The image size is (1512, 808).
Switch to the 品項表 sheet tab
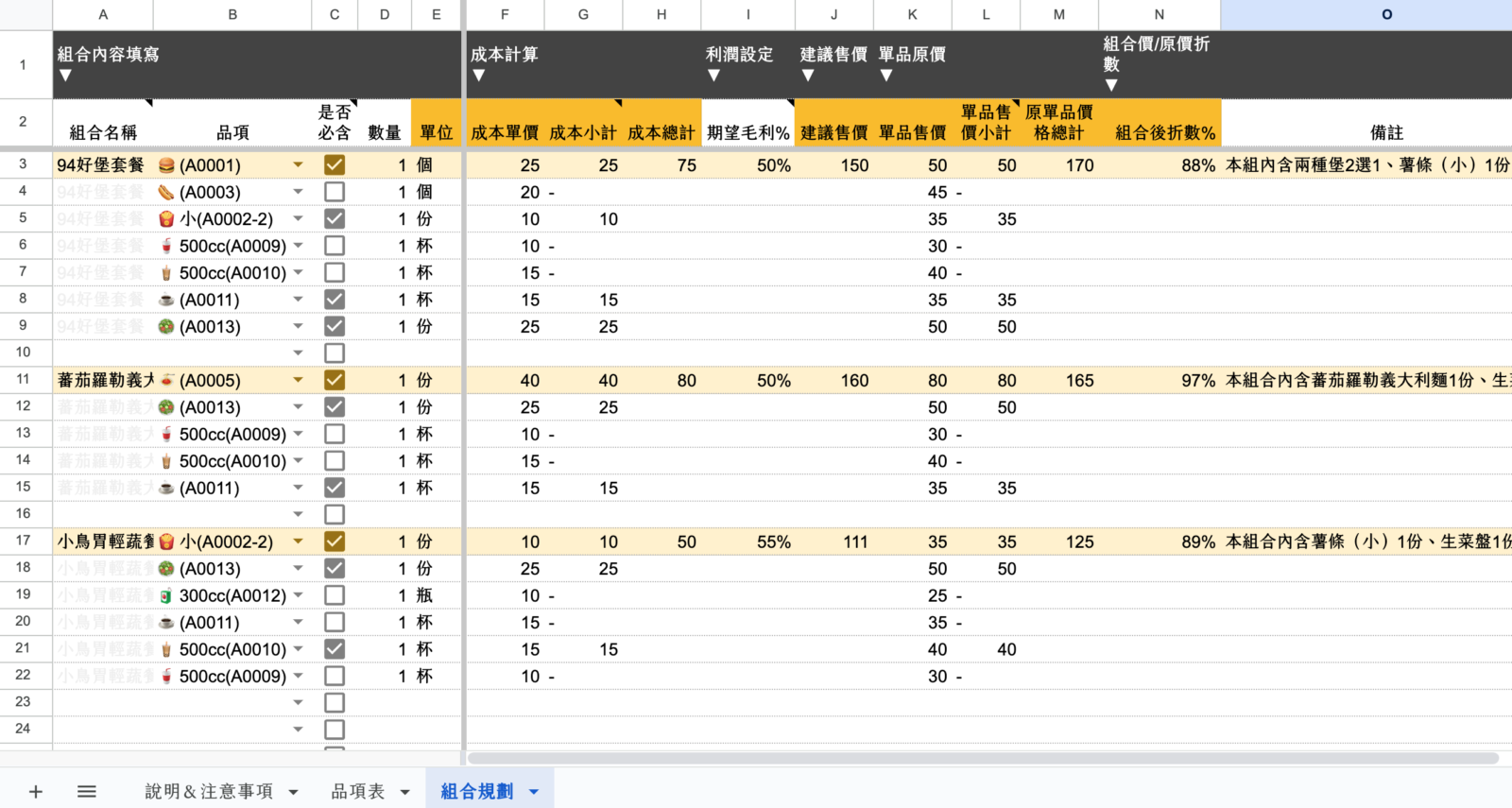358,792
